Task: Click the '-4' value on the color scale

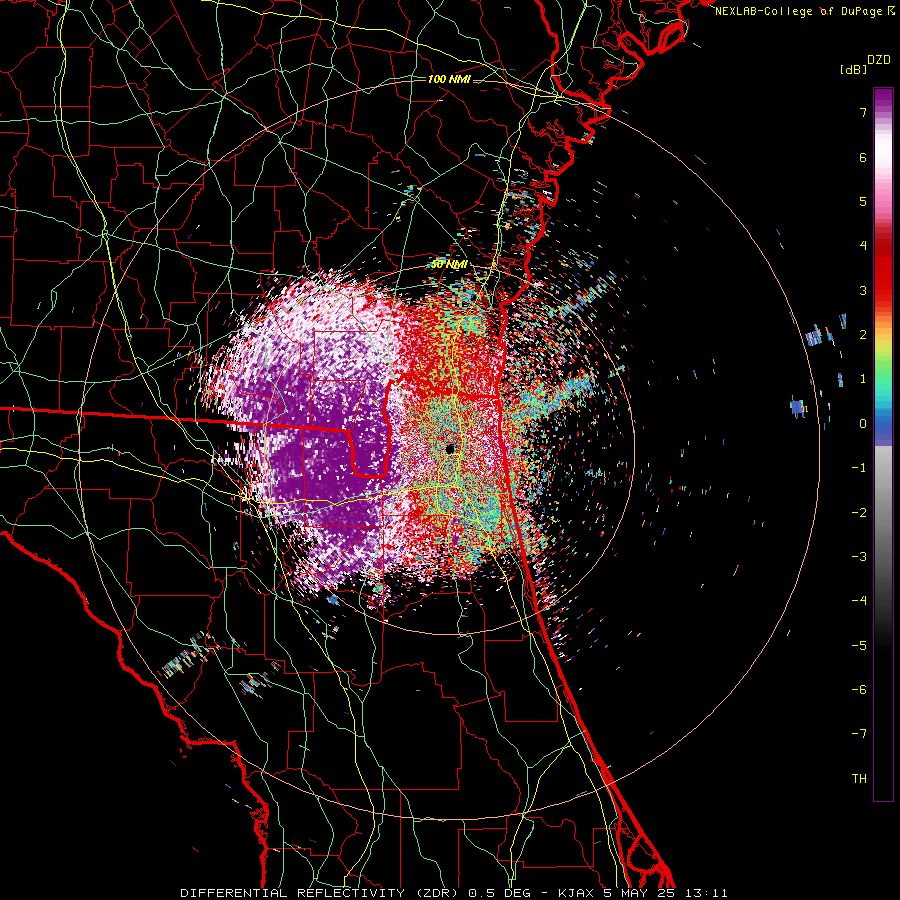Action: (859, 601)
